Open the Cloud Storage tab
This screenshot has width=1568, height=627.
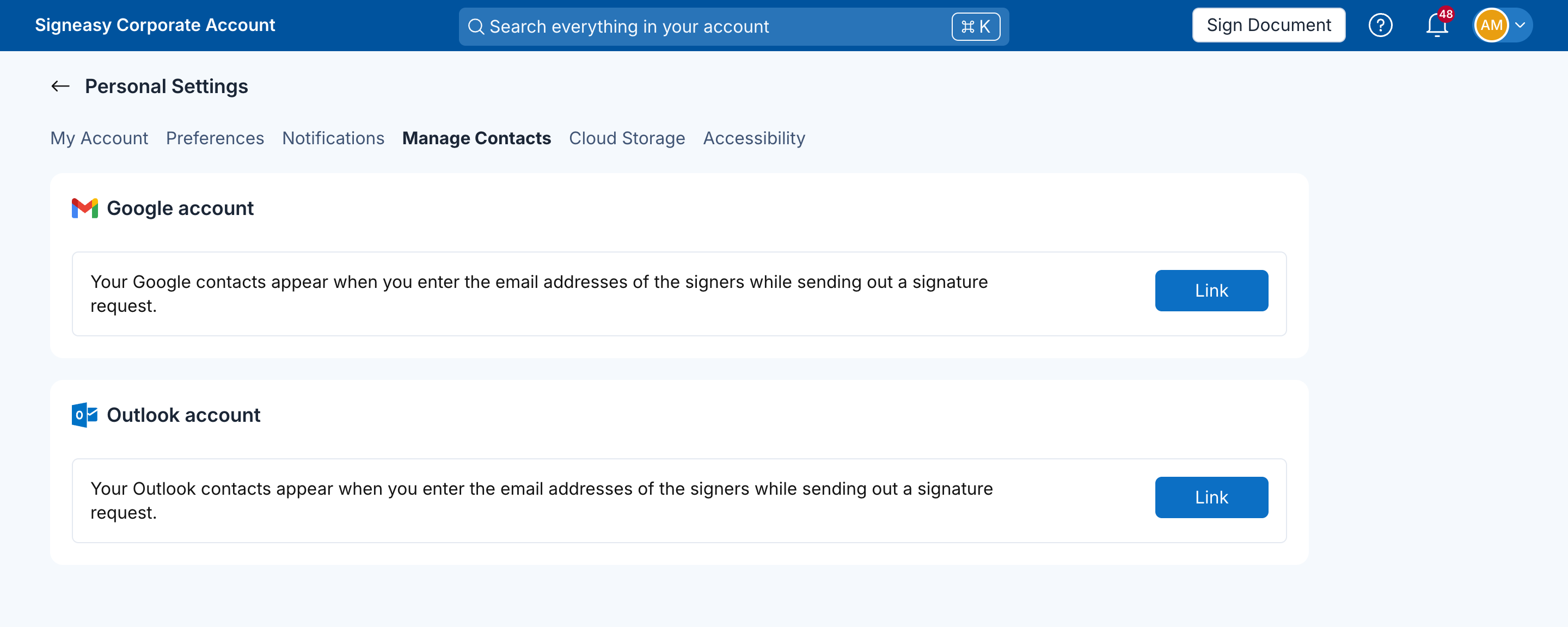coord(627,138)
